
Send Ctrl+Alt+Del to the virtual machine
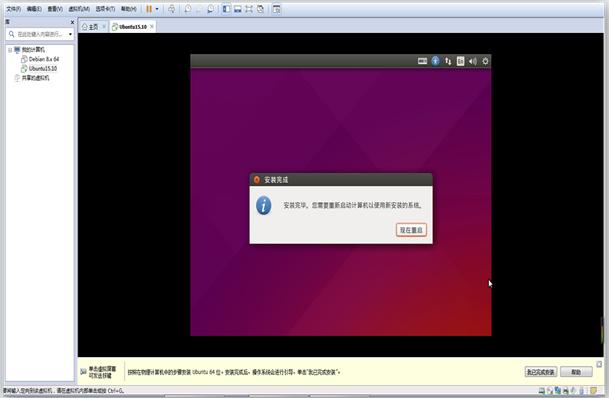(172, 9)
